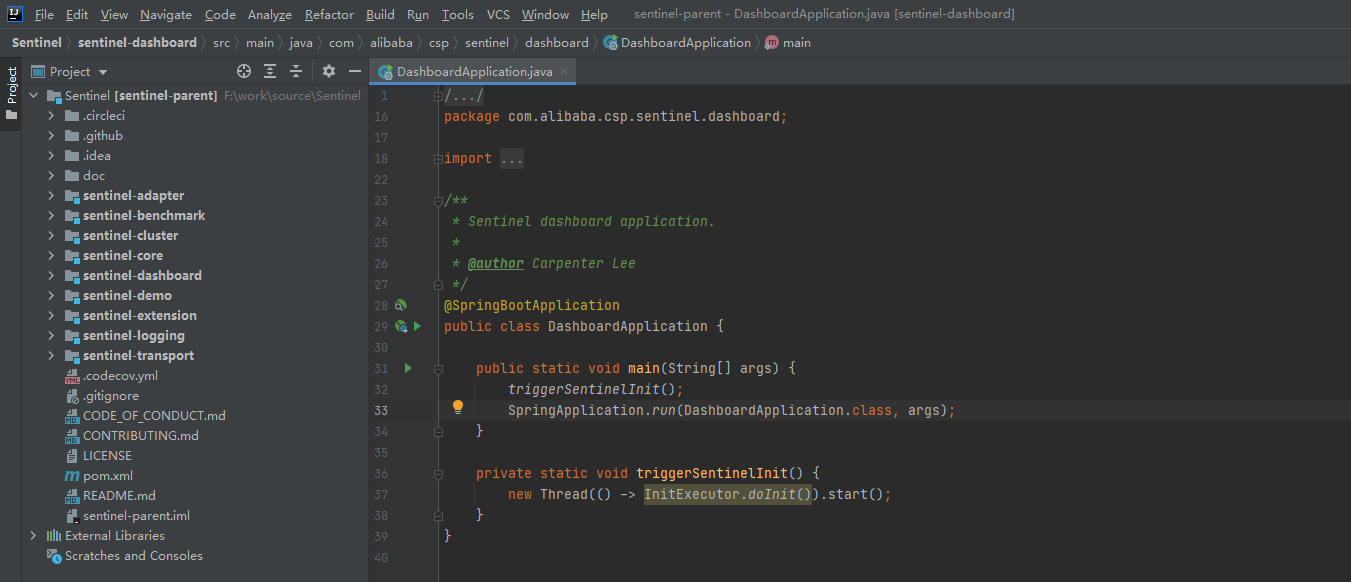
Task: Click the @SpringBootApplication annotation
Action: coord(532,305)
